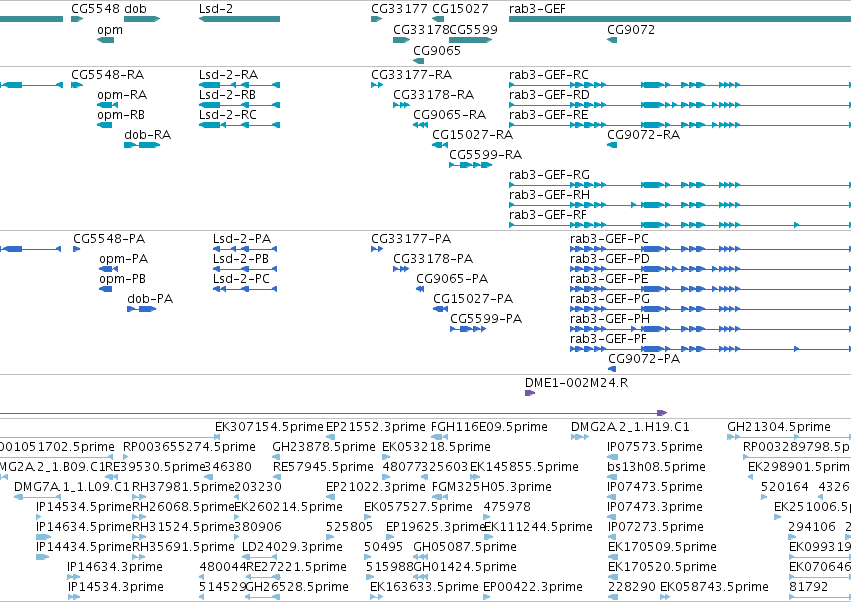Click the opm-RA transcript label

[122, 95]
